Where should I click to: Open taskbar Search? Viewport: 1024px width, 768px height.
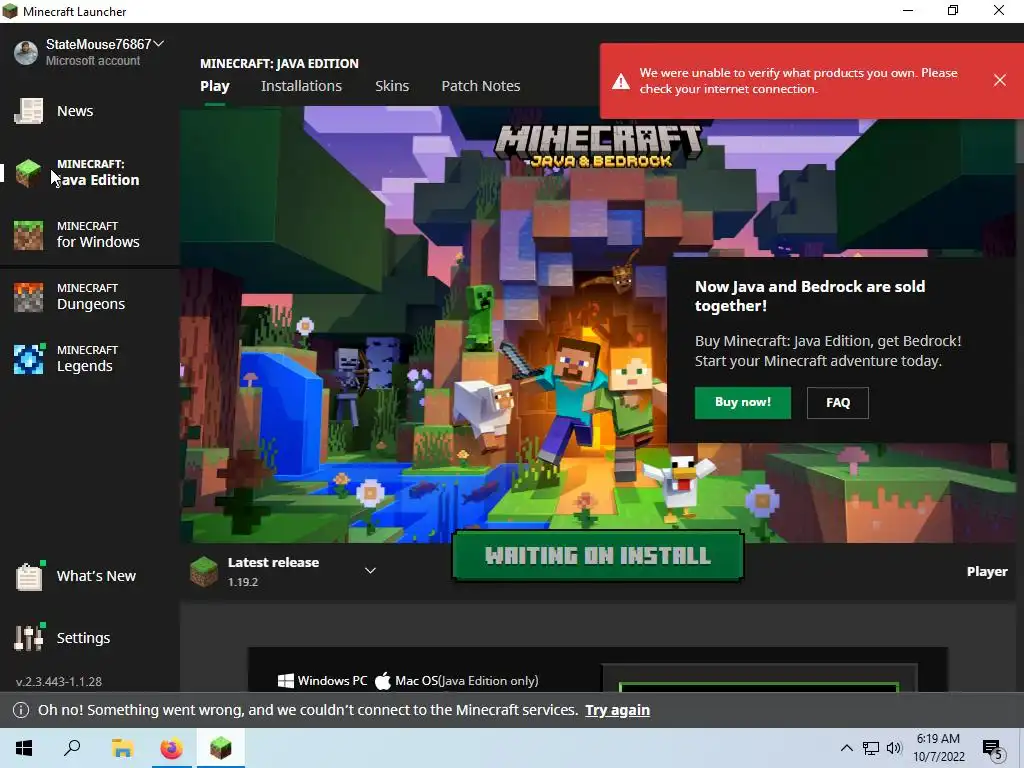[72, 748]
